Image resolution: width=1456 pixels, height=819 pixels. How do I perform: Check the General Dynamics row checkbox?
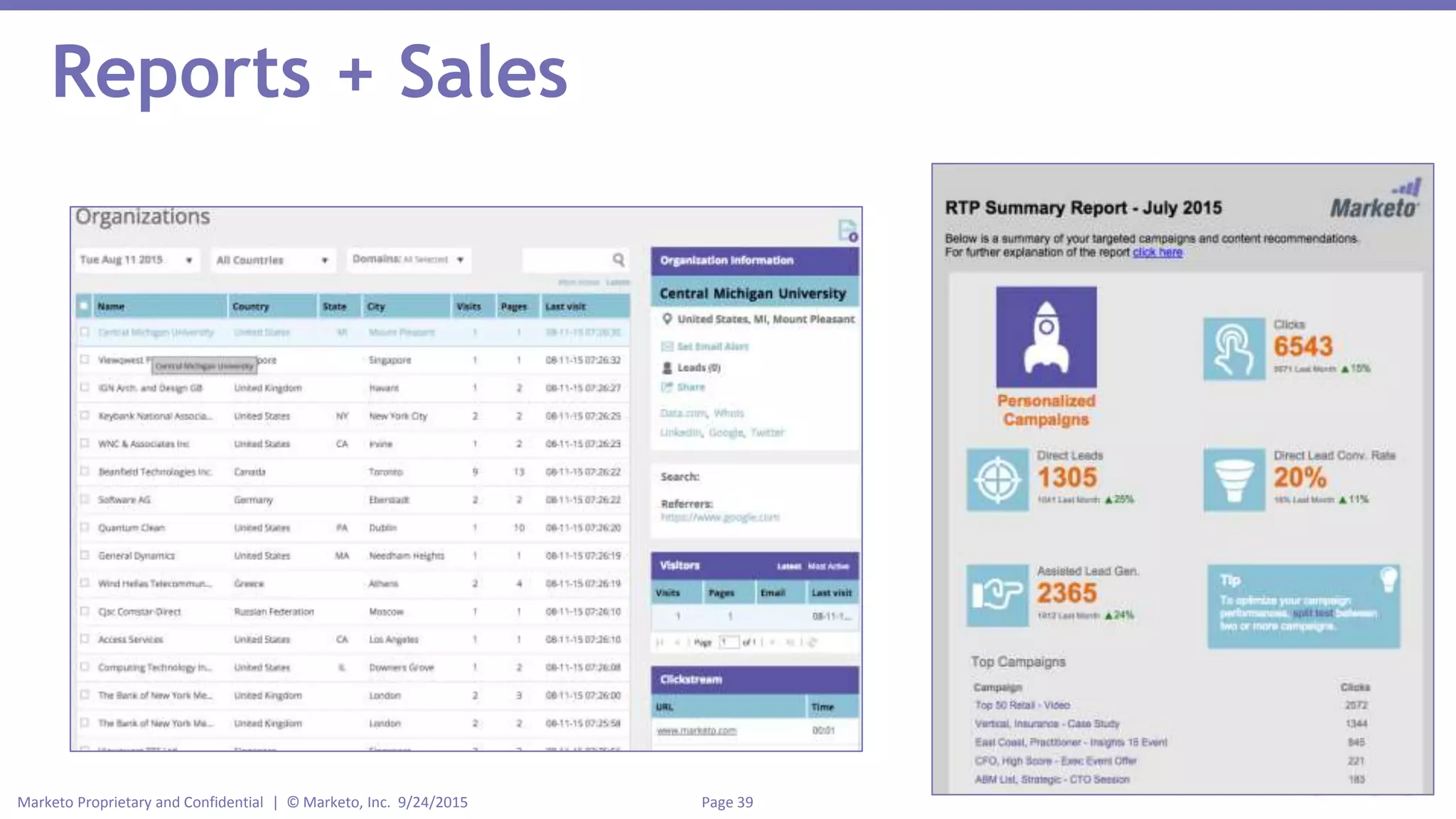pos(85,555)
